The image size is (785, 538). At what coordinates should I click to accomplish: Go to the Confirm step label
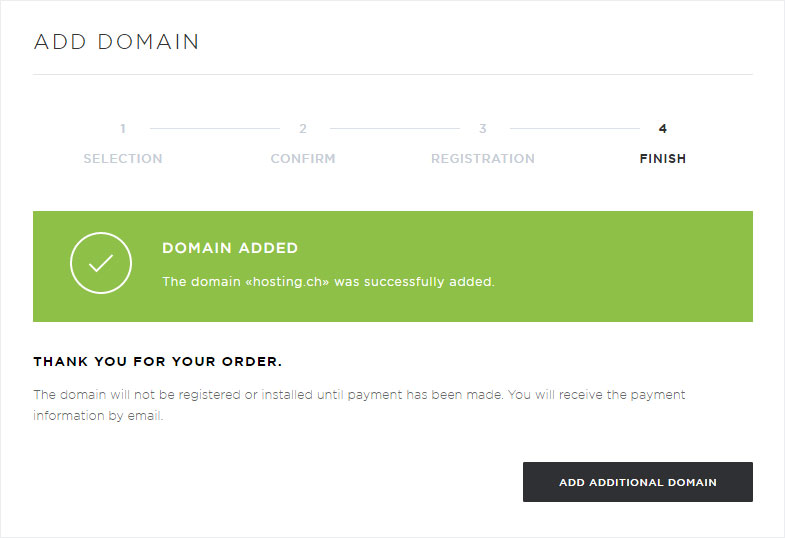[303, 159]
